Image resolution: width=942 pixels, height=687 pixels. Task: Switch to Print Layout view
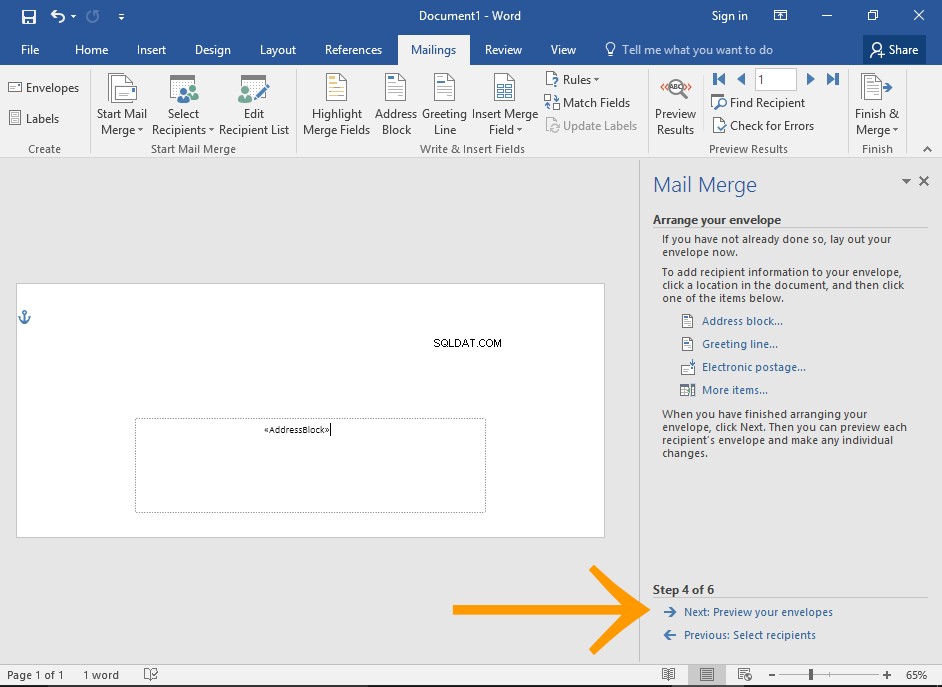[x=706, y=674]
